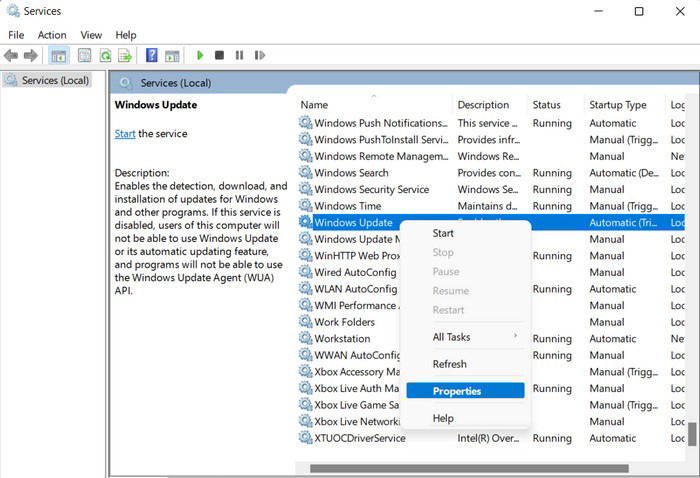Click the Stop Service square toolbar icon

click(x=219, y=55)
